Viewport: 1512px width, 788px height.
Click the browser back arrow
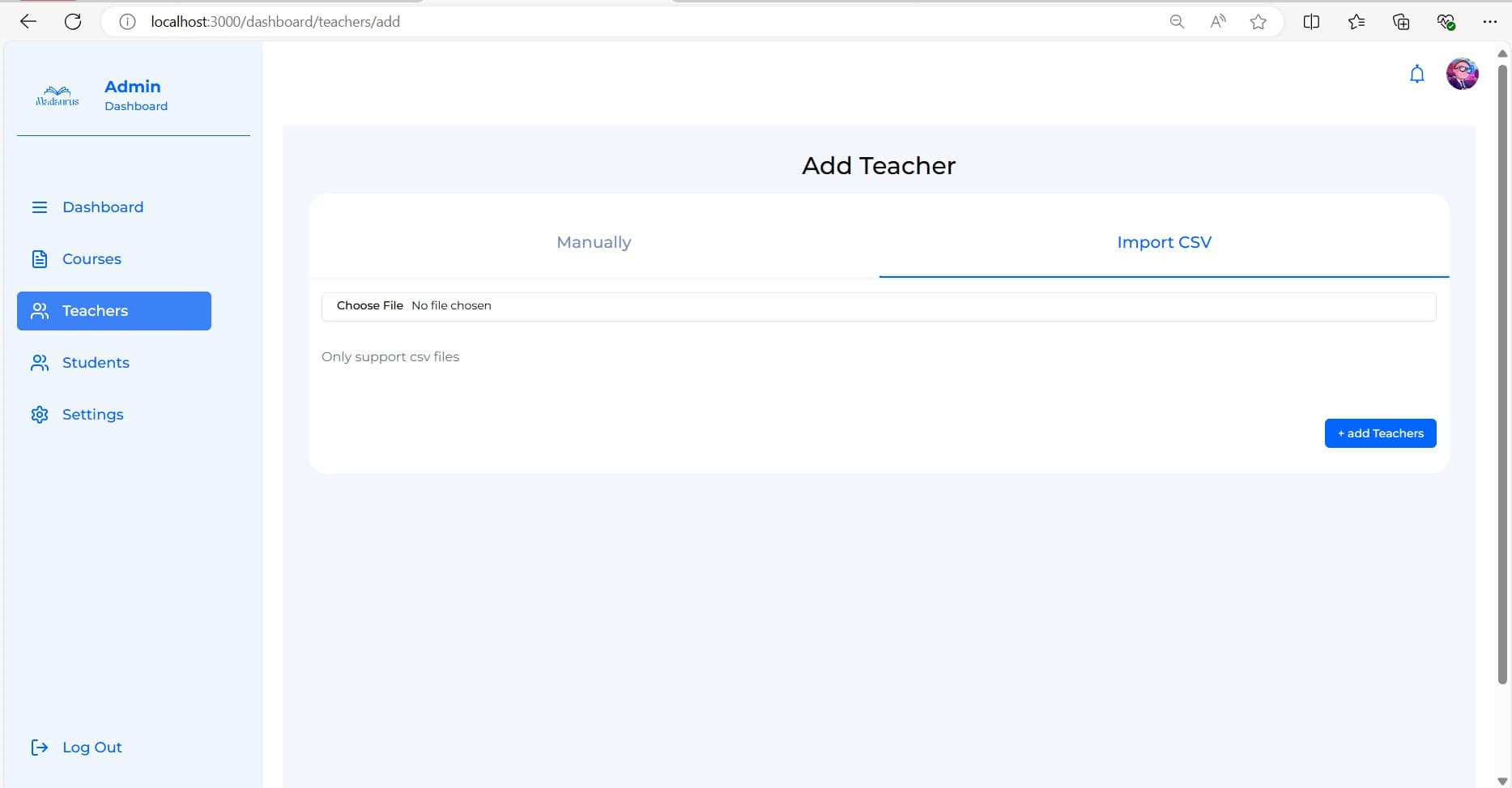point(28,22)
